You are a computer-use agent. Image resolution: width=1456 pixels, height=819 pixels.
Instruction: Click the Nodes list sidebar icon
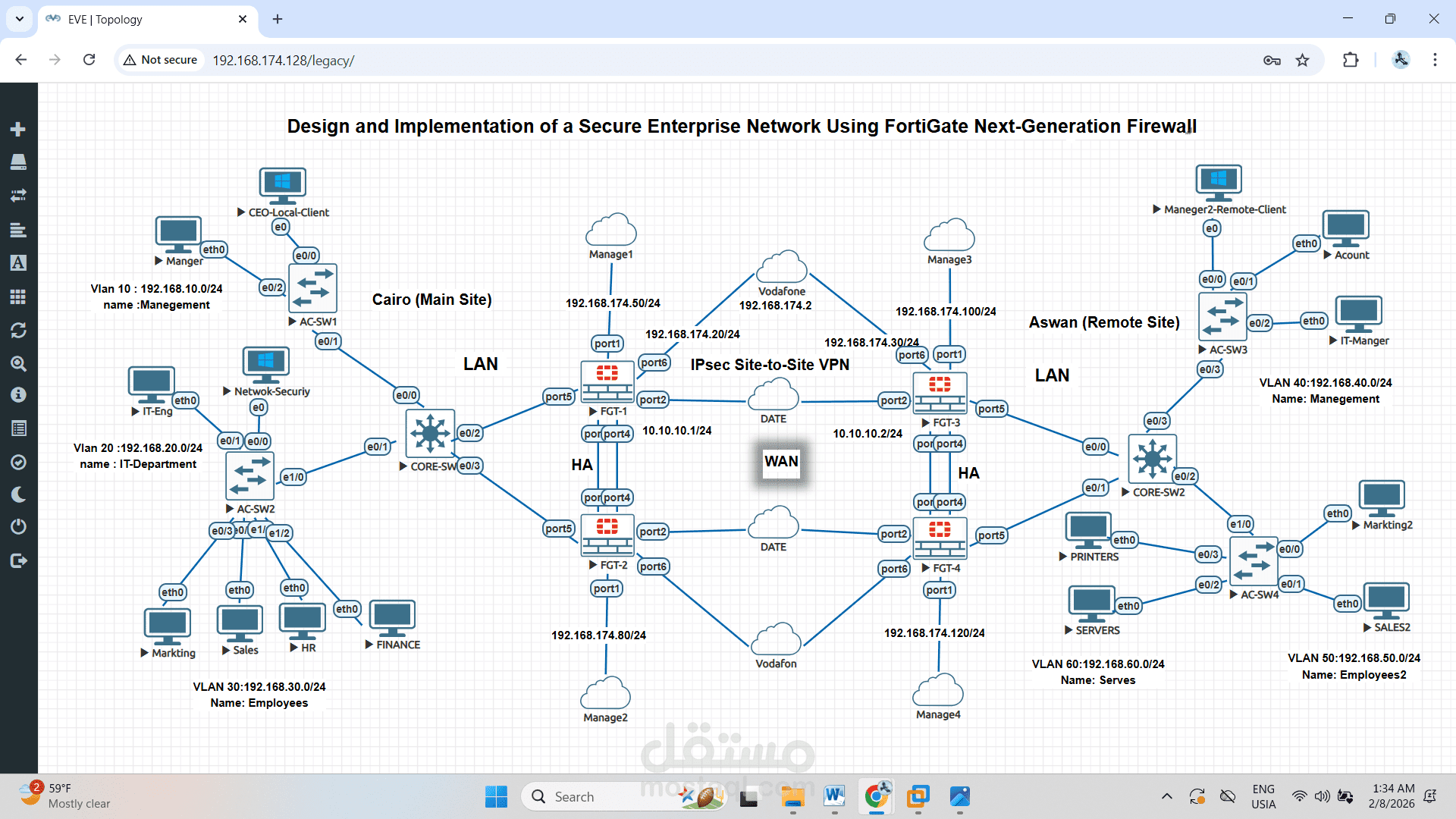[18, 162]
